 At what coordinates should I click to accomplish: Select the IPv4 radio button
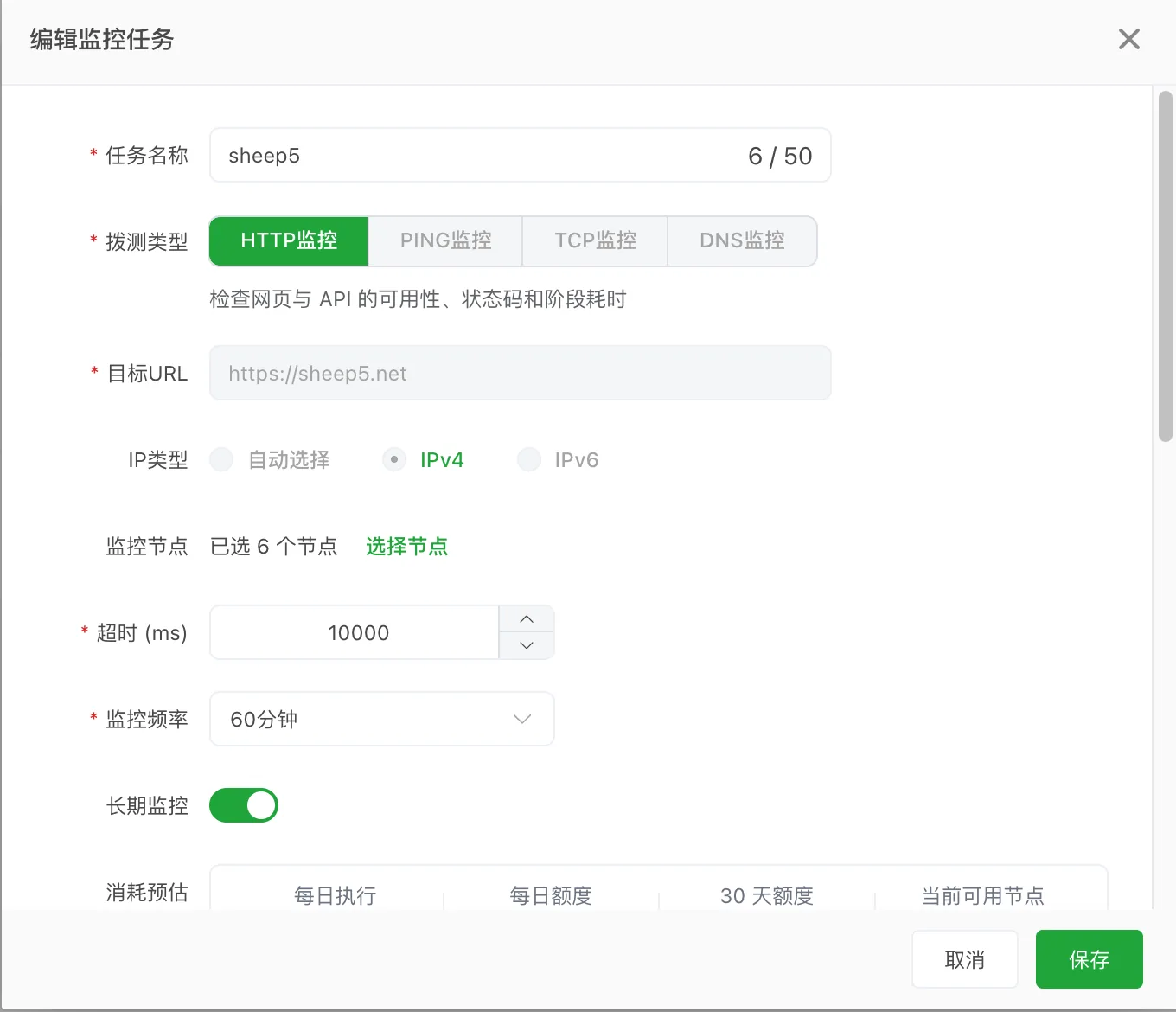click(394, 459)
